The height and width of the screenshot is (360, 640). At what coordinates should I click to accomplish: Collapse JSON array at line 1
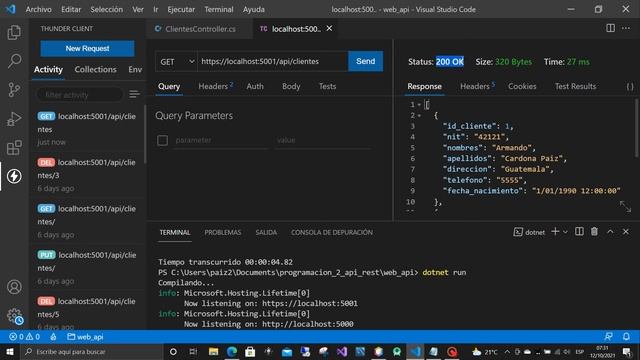click(419, 105)
